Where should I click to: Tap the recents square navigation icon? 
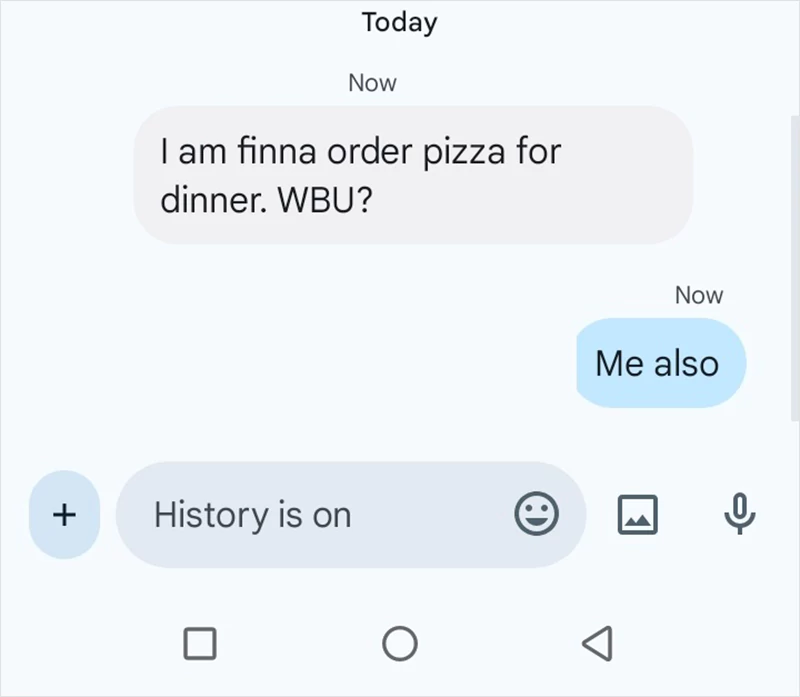[200, 645]
